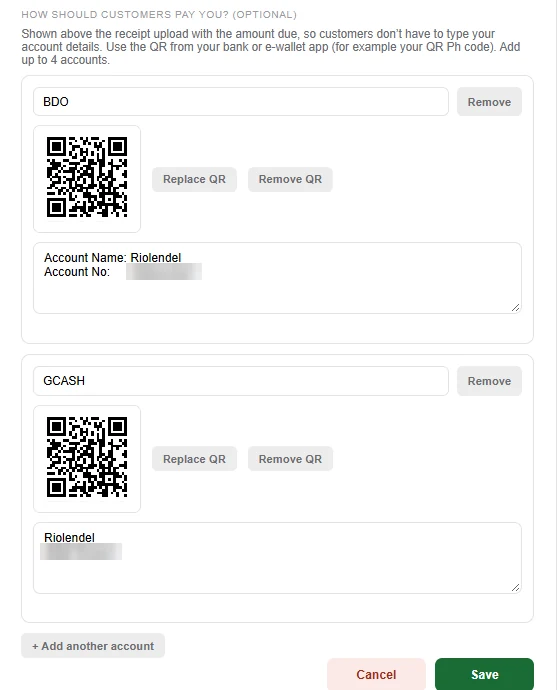This screenshot has width=557, height=690.
Task: Click the BDO account details text area
Action: click(x=278, y=278)
